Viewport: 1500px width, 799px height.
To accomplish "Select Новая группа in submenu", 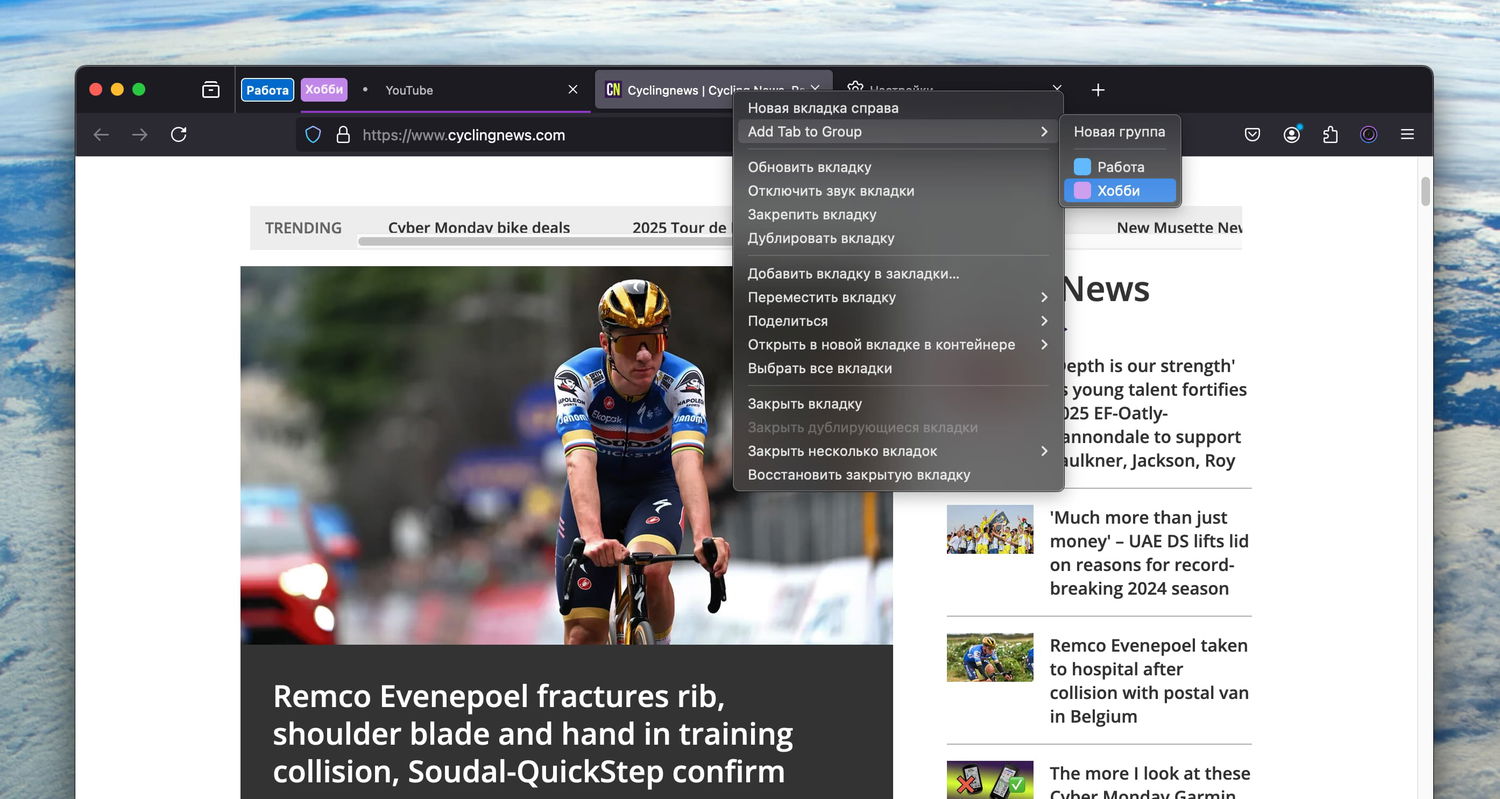I will (x=1120, y=131).
